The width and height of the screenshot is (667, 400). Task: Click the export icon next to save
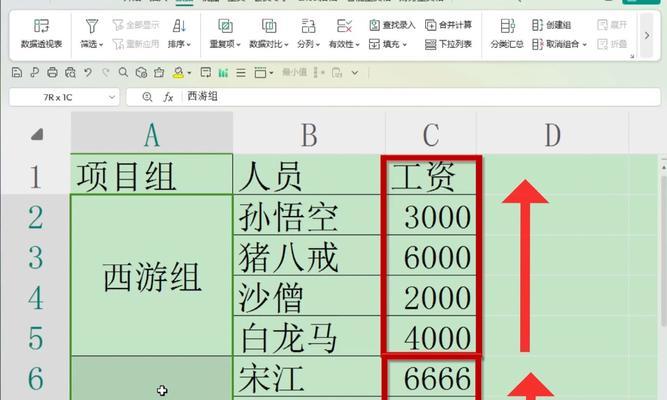pos(34,73)
